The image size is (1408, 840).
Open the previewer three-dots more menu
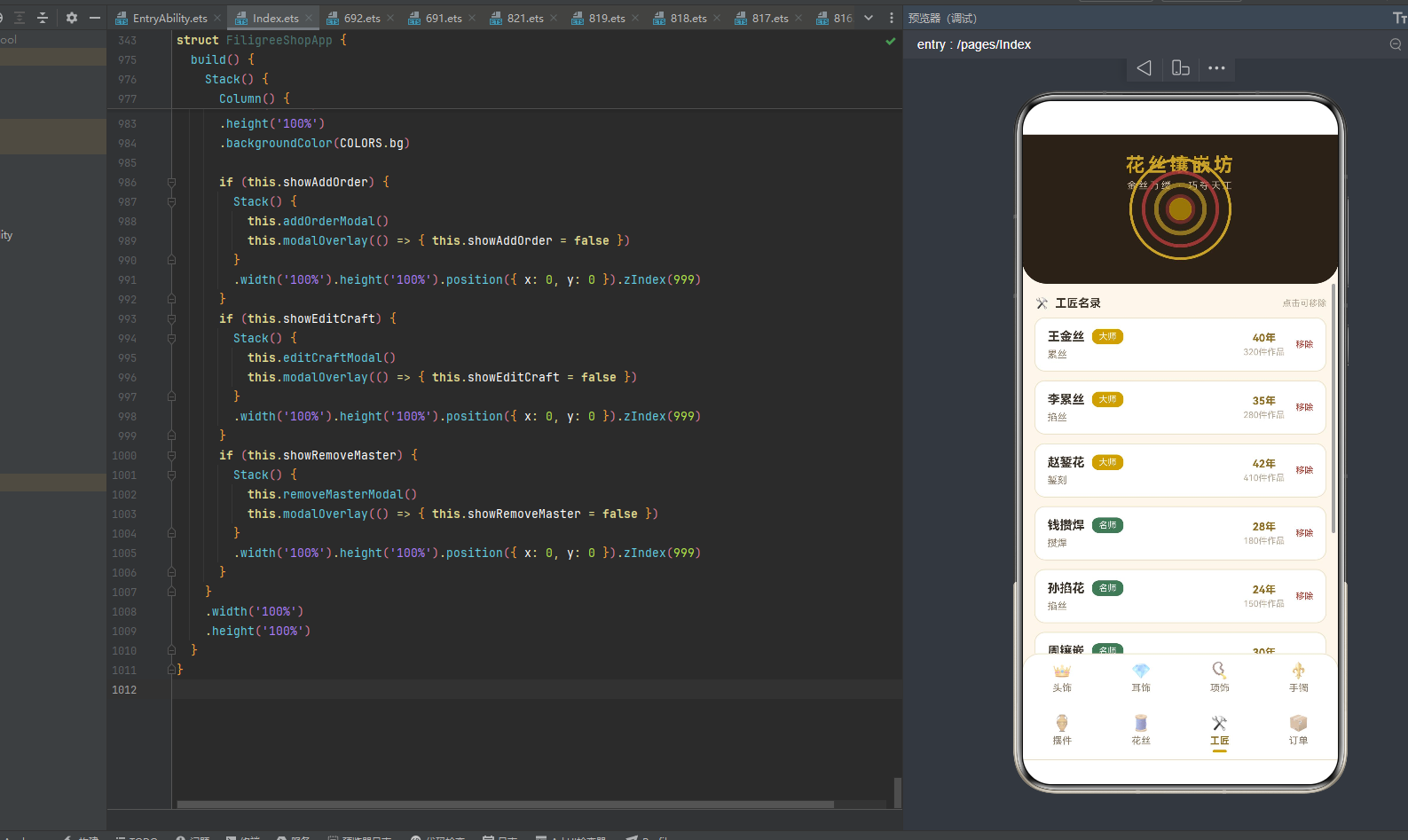click(1216, 68)
